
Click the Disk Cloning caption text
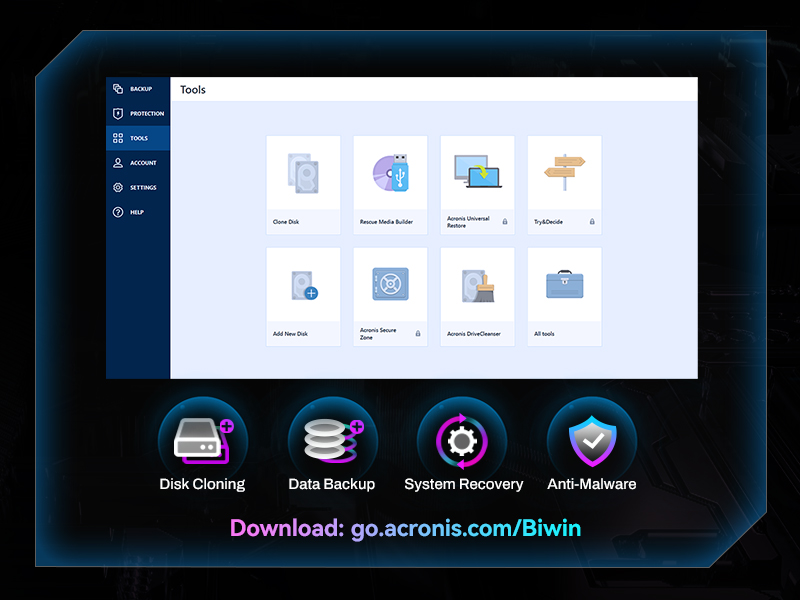pyautogui.click(x=202, y=484)
